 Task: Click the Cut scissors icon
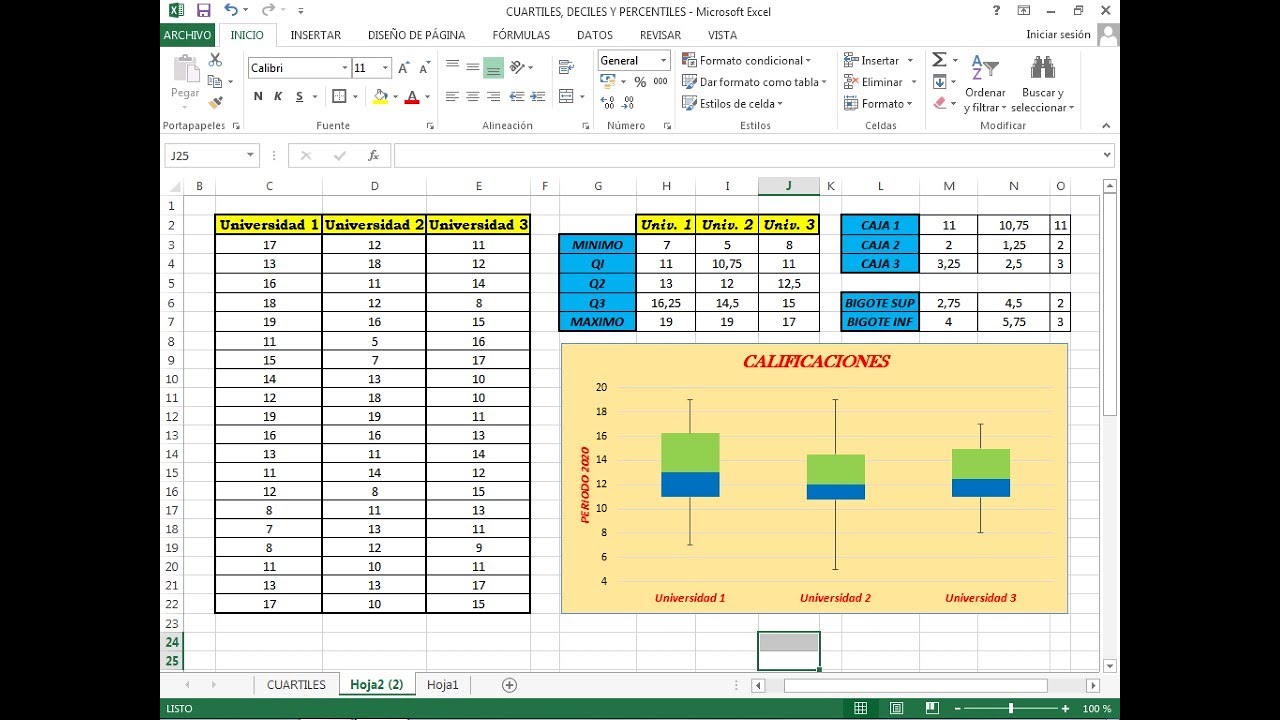[215, 60]
